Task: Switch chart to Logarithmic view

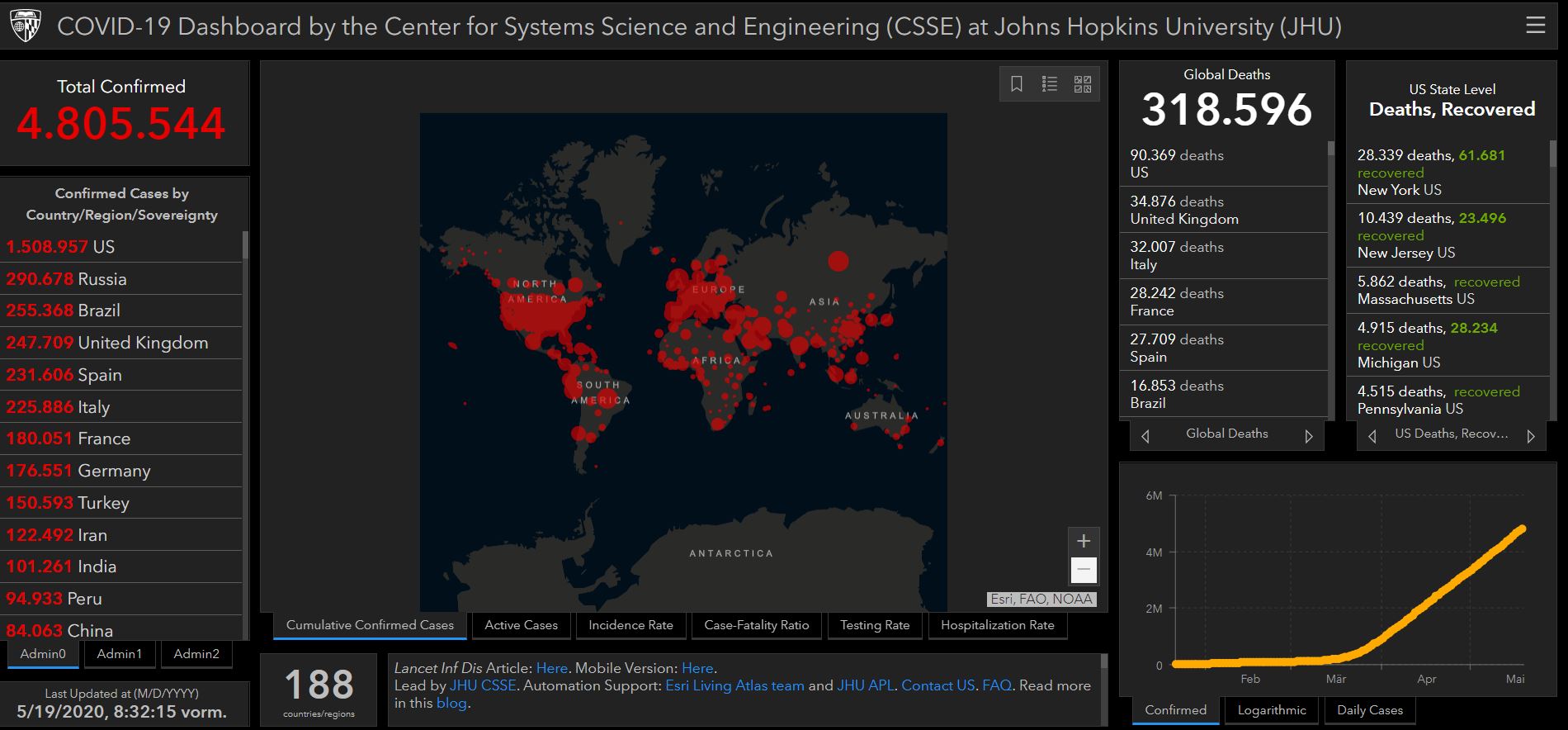Action: coord(1272,710)
